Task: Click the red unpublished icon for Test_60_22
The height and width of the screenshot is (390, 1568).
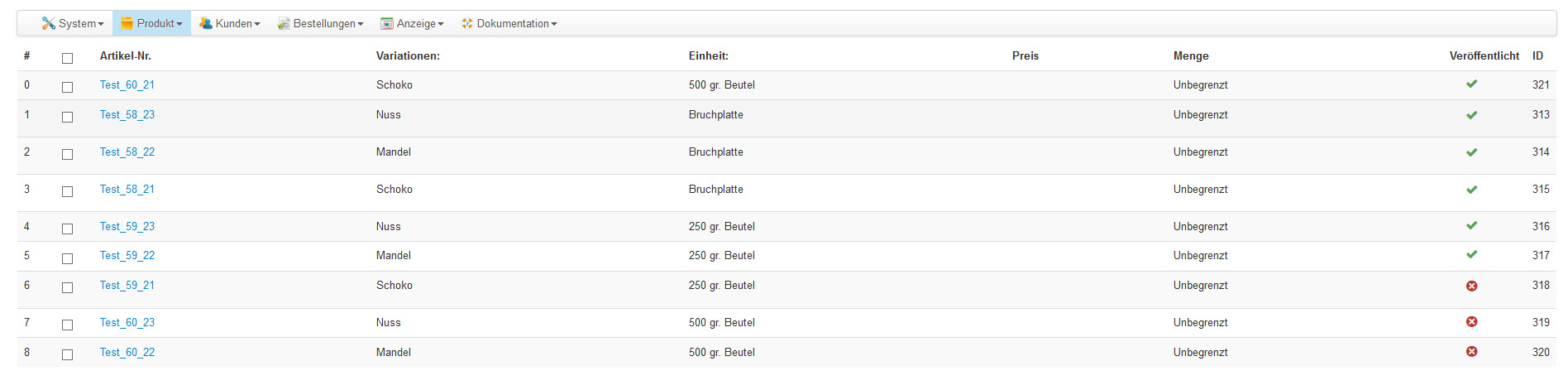Action: (1471, 352)
